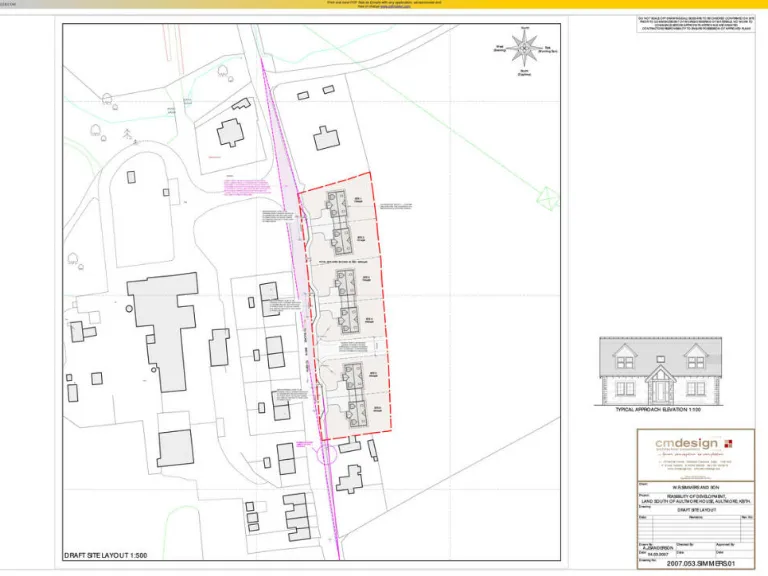Screen dimensions: 768x576
Task: Click the square building below the L-shaped building
Action: click(174, 448)
